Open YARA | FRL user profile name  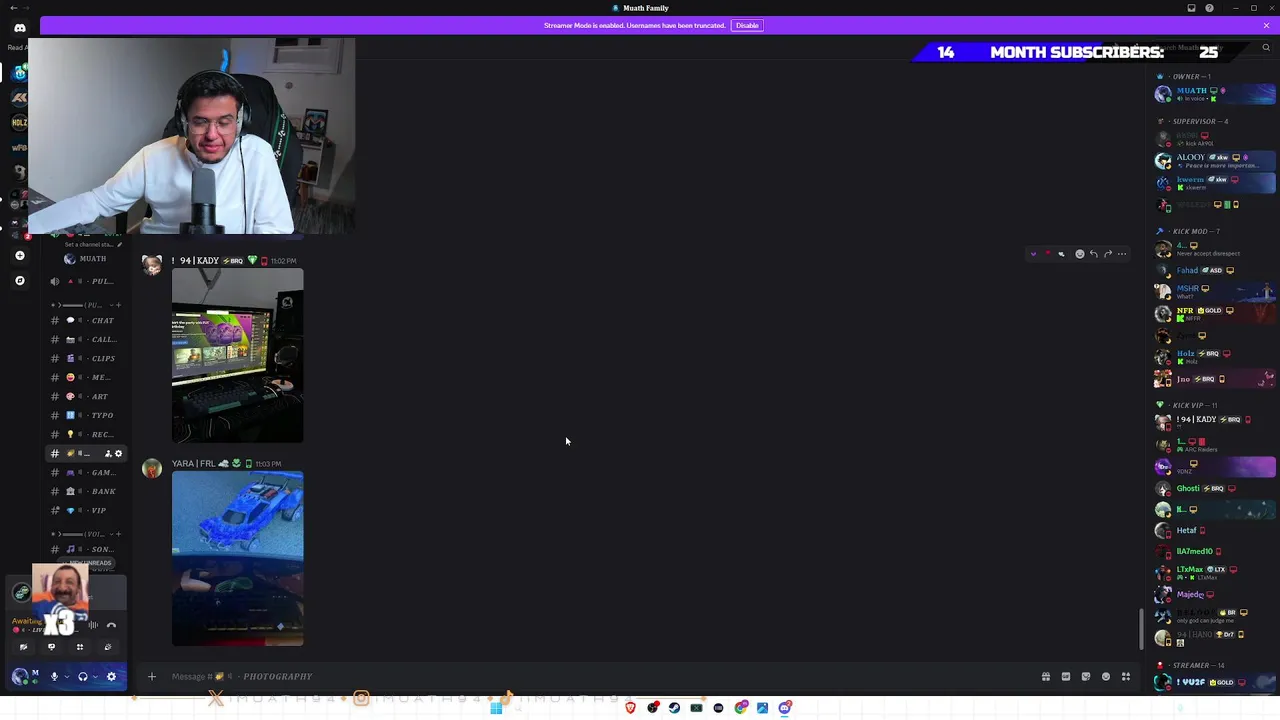pos(193,464)
